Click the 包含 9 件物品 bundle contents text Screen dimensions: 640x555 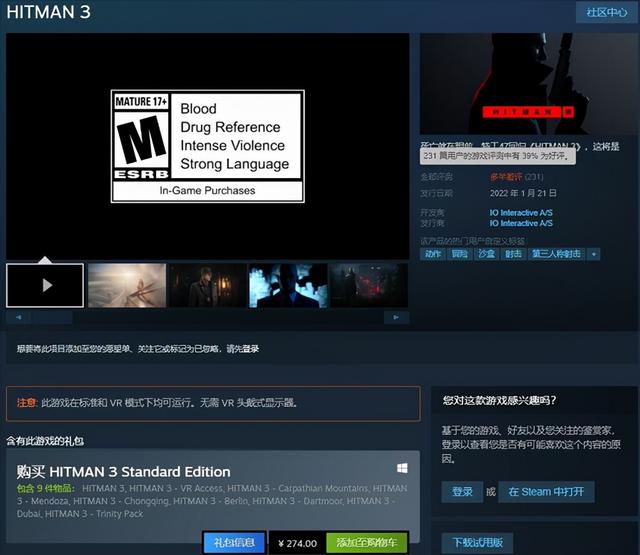(x=46, y=488)
